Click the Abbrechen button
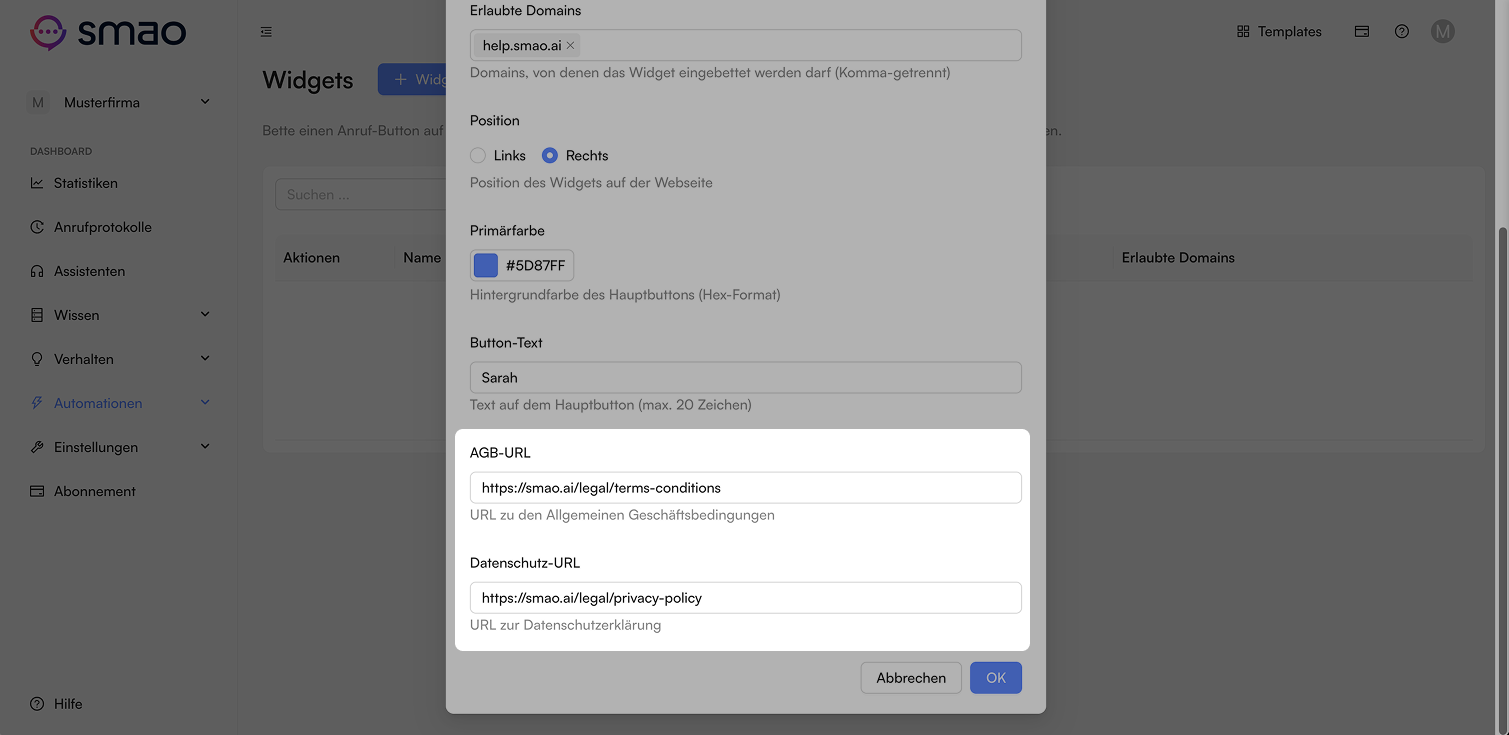The height and width of the screenshot is (735, 1509). coord(911,678)
